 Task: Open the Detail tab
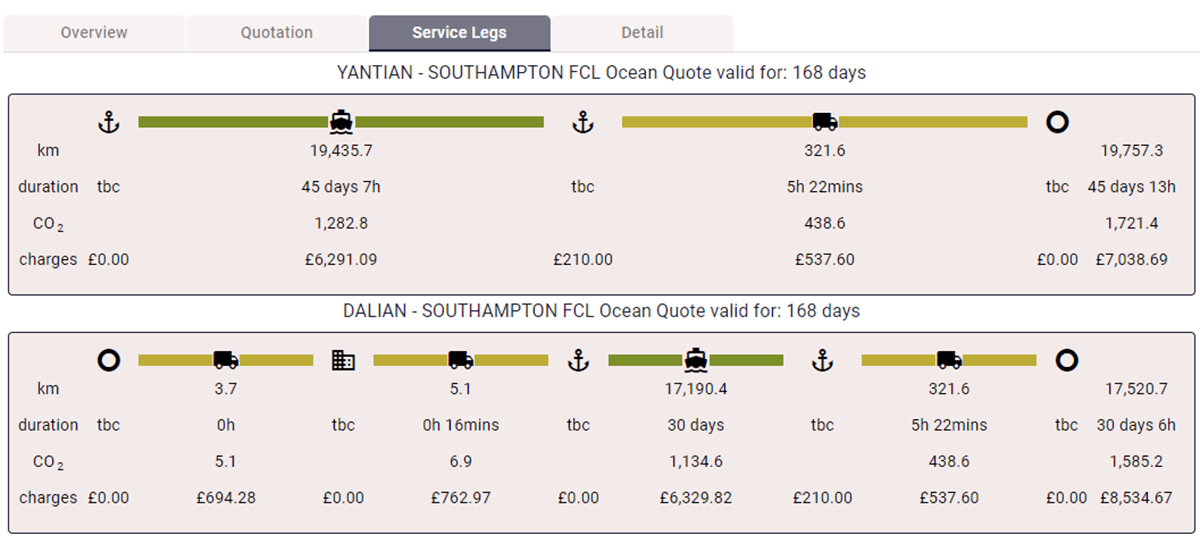pyautogui.click(x=642, y=33)
